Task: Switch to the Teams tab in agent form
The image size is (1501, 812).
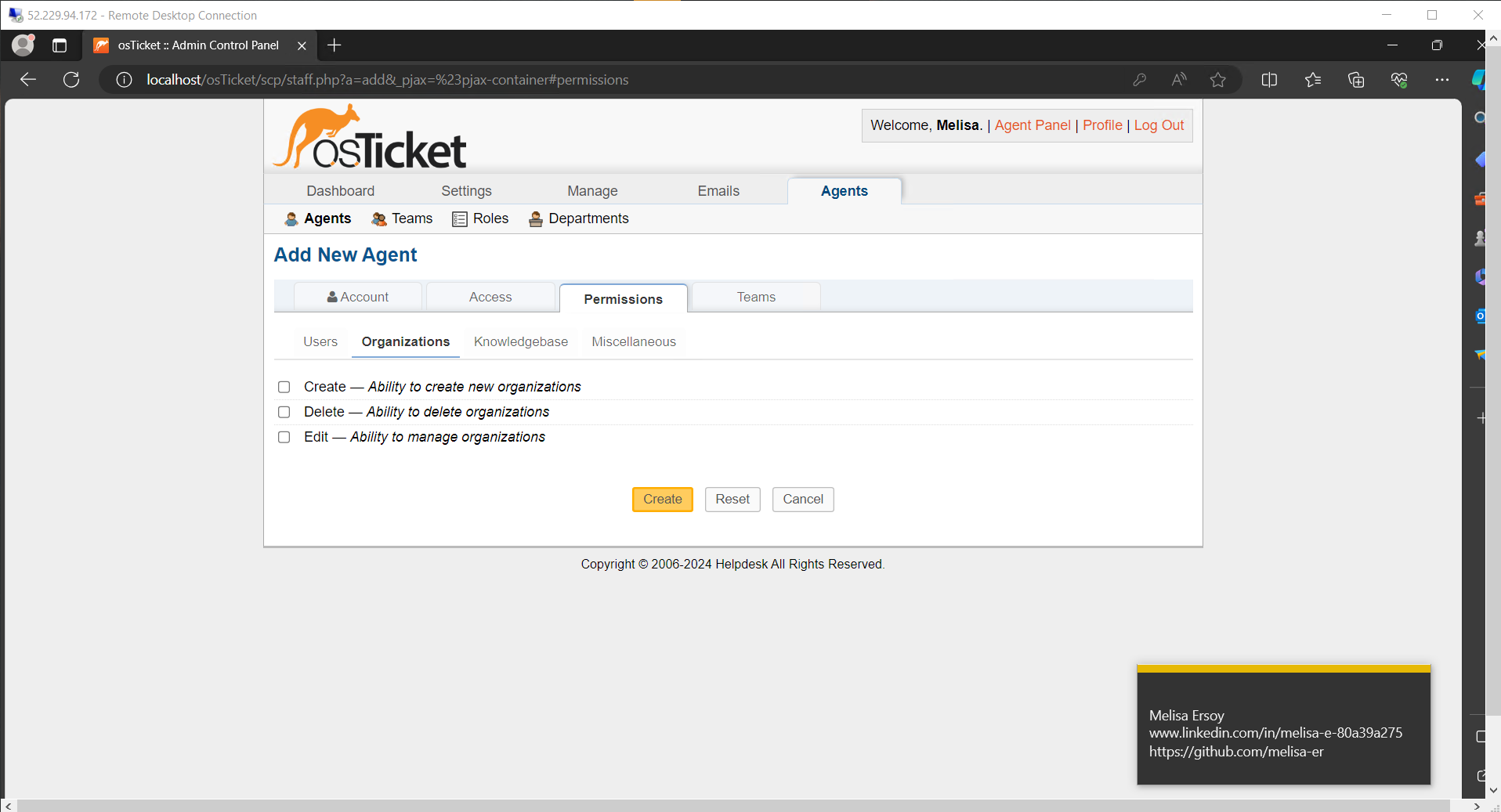Action: 756,298
